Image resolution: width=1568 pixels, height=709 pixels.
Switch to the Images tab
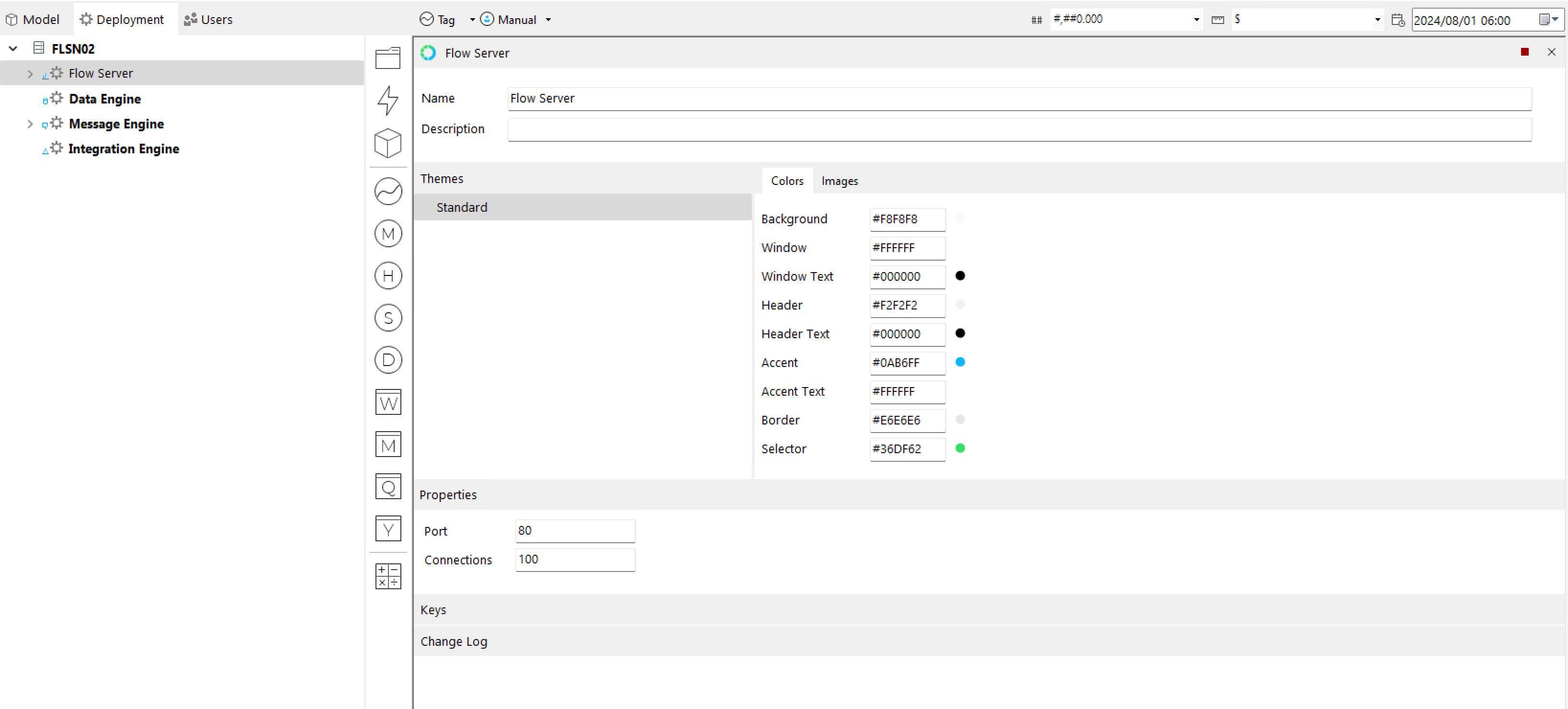tap(840, 180)
